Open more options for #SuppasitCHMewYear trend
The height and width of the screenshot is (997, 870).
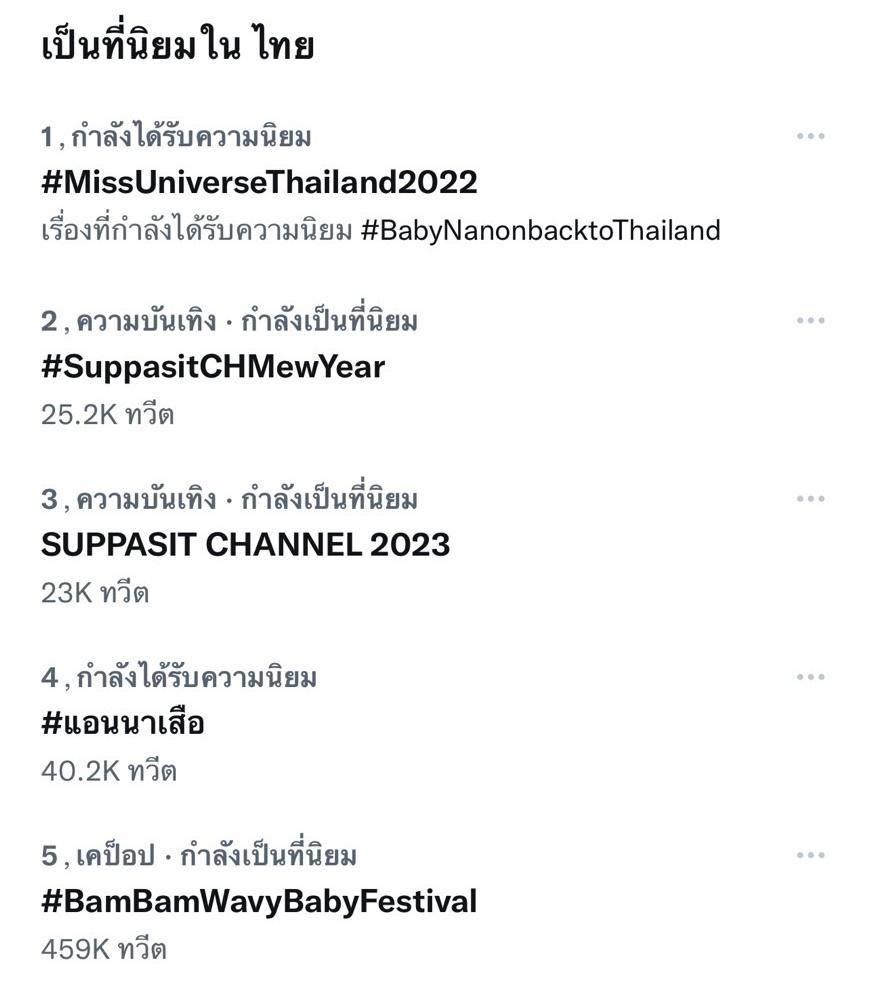click(x=810, y=321)
